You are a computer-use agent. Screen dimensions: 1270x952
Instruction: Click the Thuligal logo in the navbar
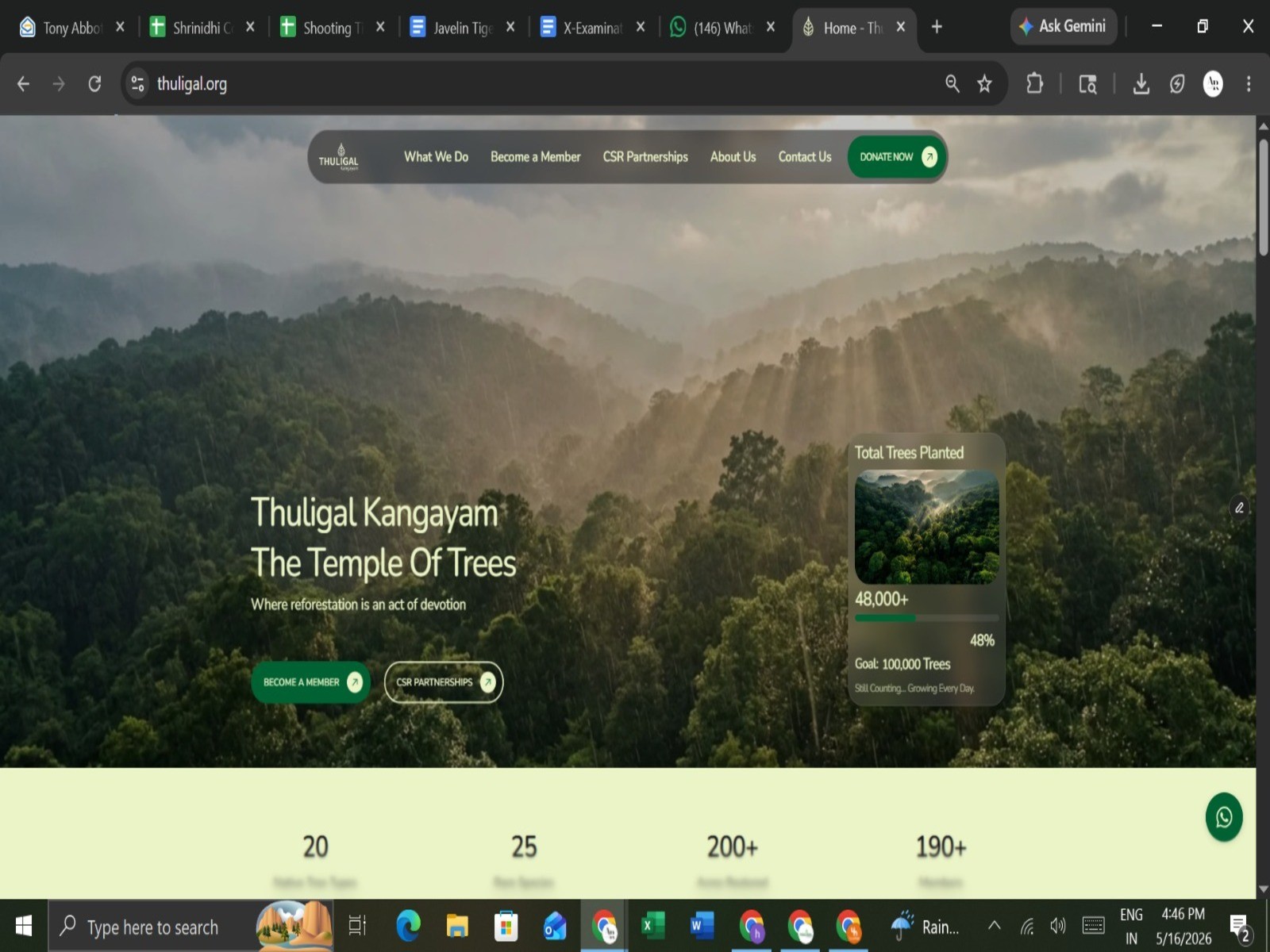click(339, 156)
